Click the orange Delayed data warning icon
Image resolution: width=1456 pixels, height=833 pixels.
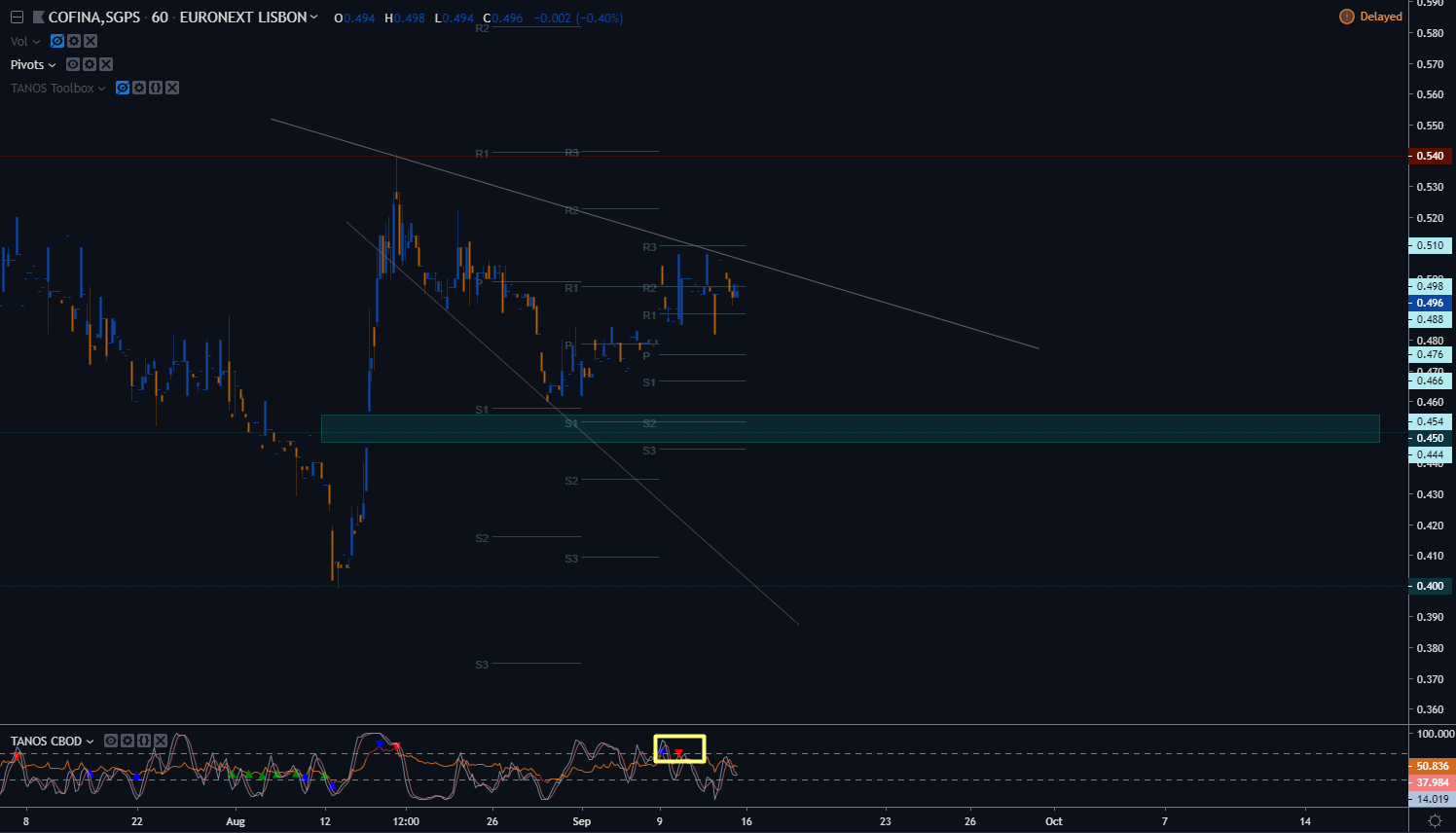pos(1347,17)
